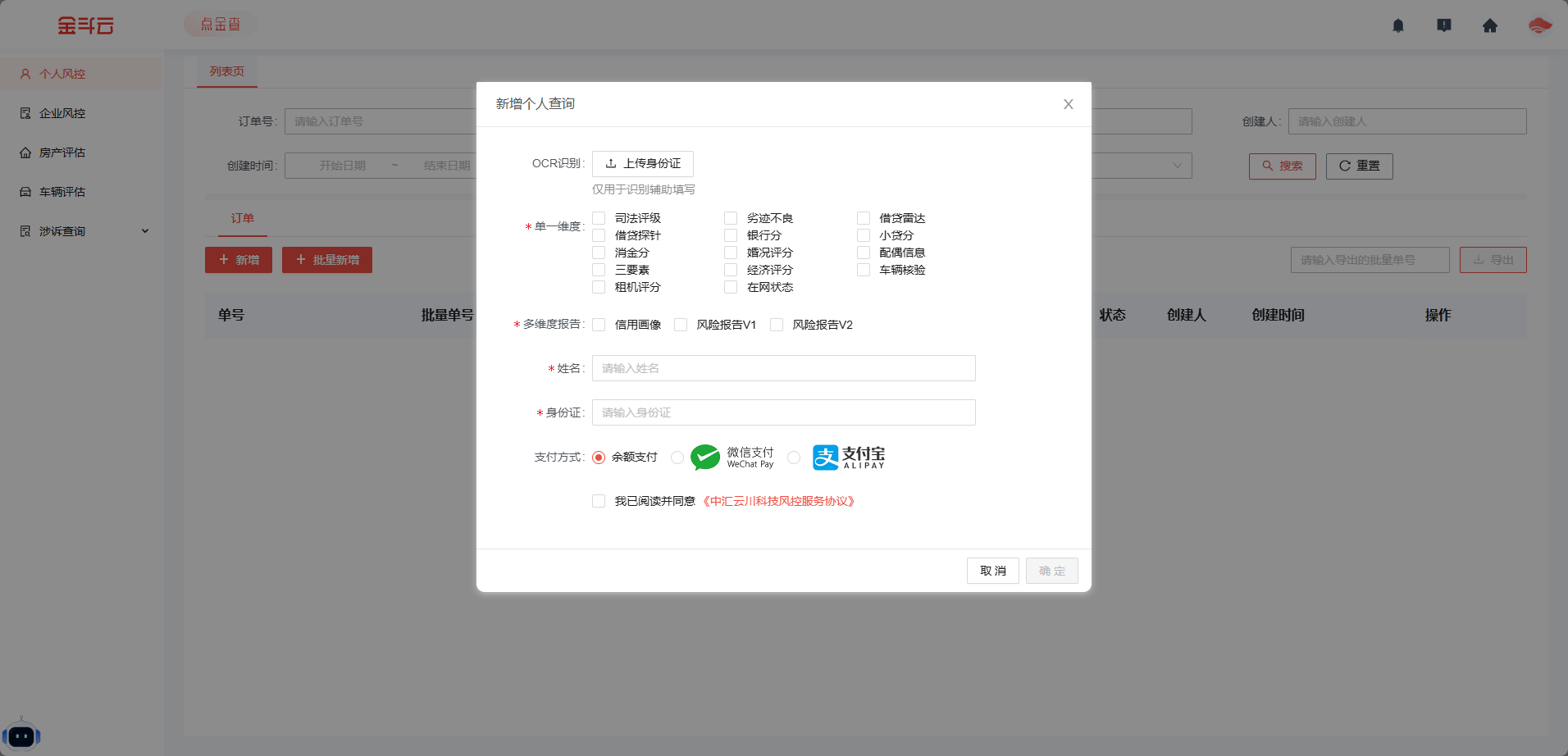The width and height of the screenshot is (1568, 756).
Task: Check the 信用画像 report checkbox
Action: coord(599,325)
